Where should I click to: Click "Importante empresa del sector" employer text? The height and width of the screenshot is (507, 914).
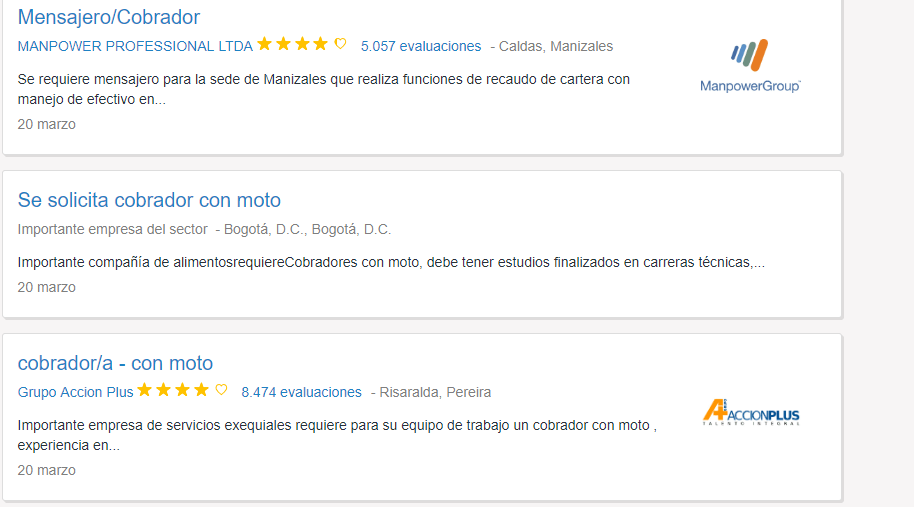pos(112,229)
